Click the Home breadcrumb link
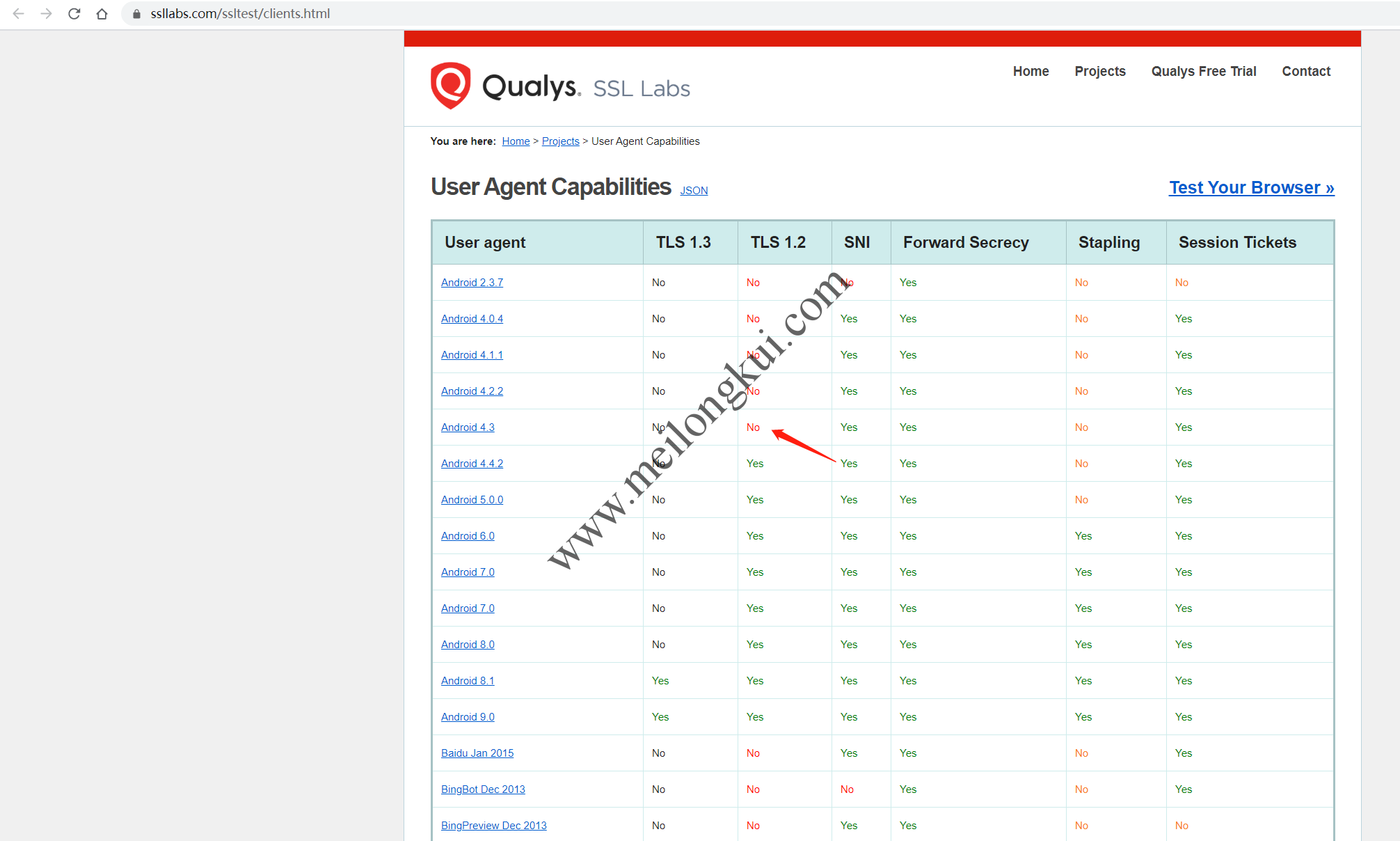 pos(516,141)
